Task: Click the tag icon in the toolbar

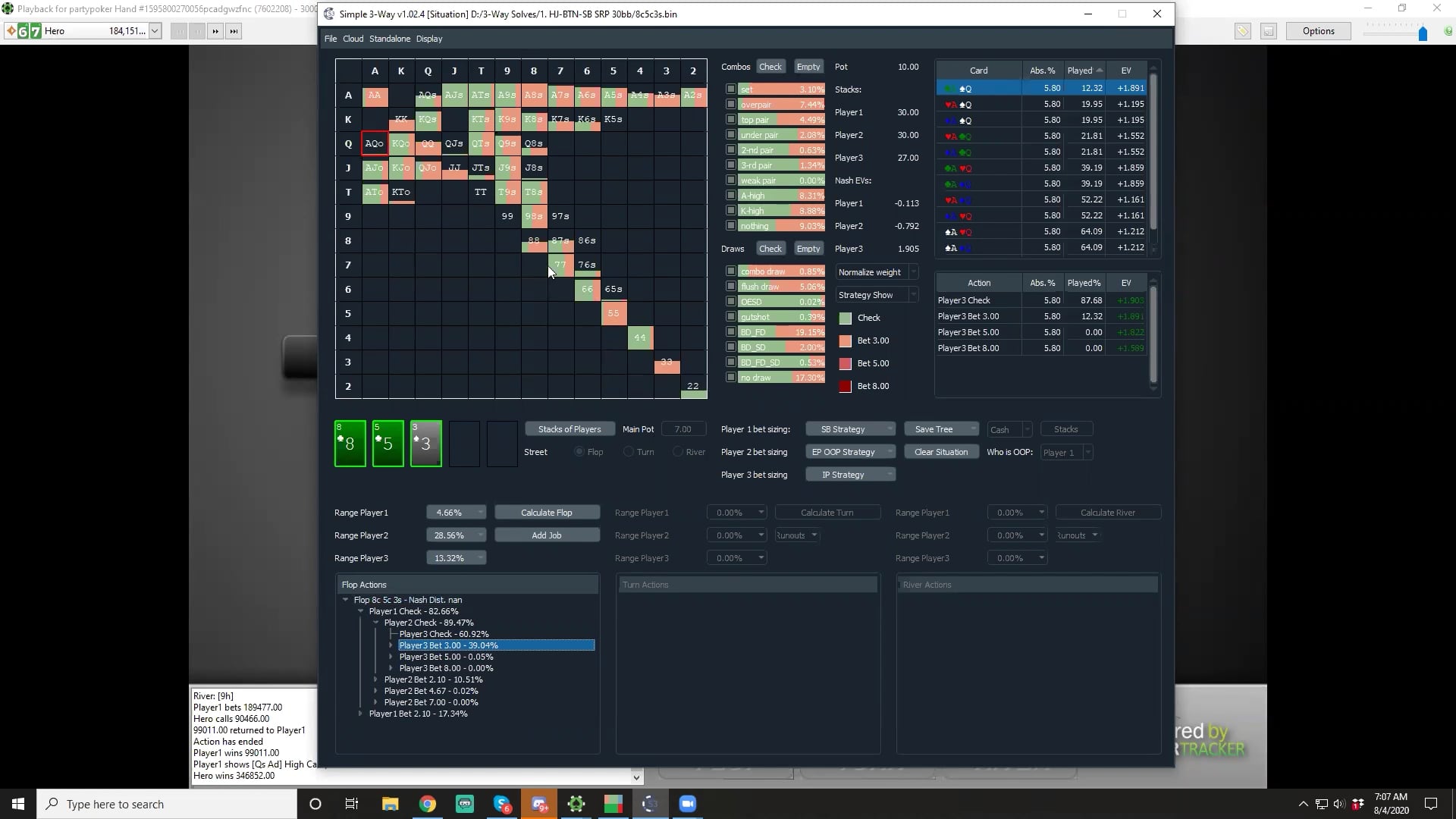Action: tap(1244, 31)
